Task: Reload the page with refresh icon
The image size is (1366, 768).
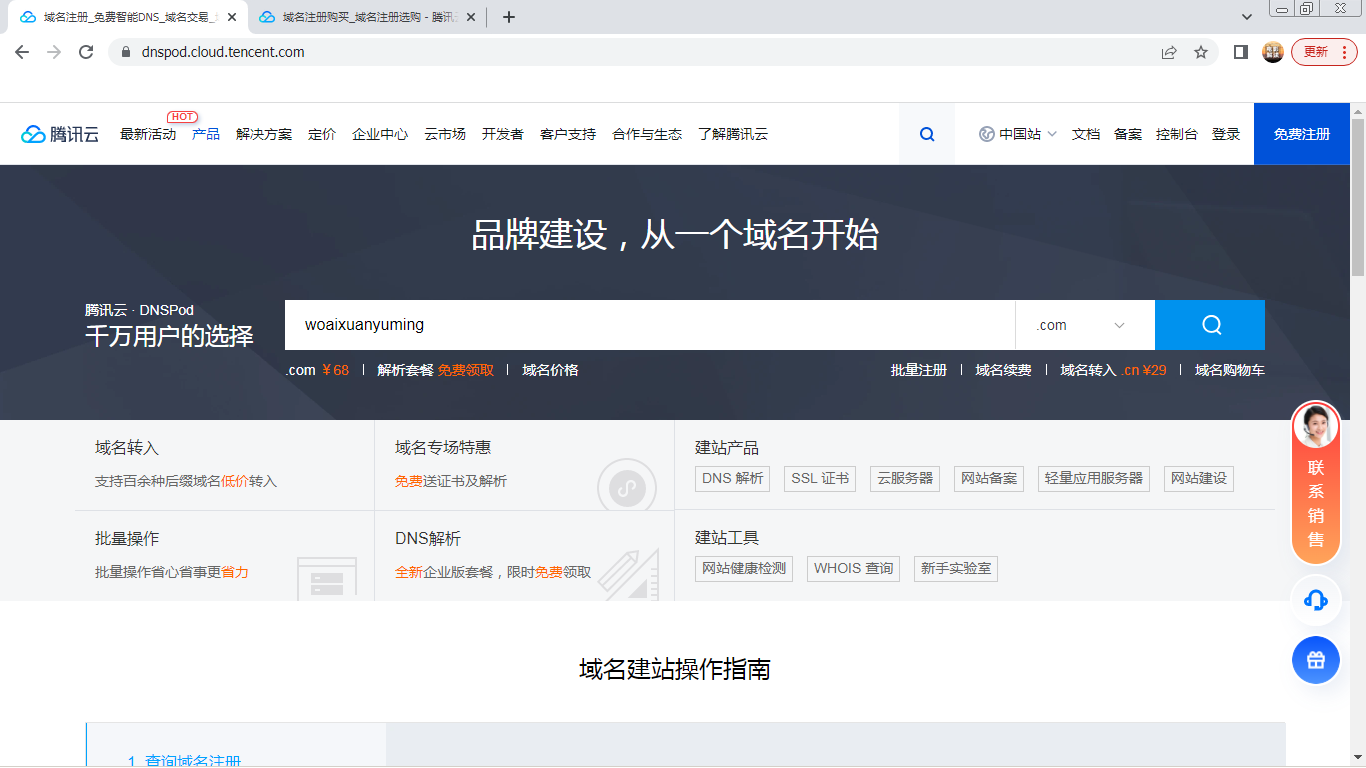Action: [86, 52]
